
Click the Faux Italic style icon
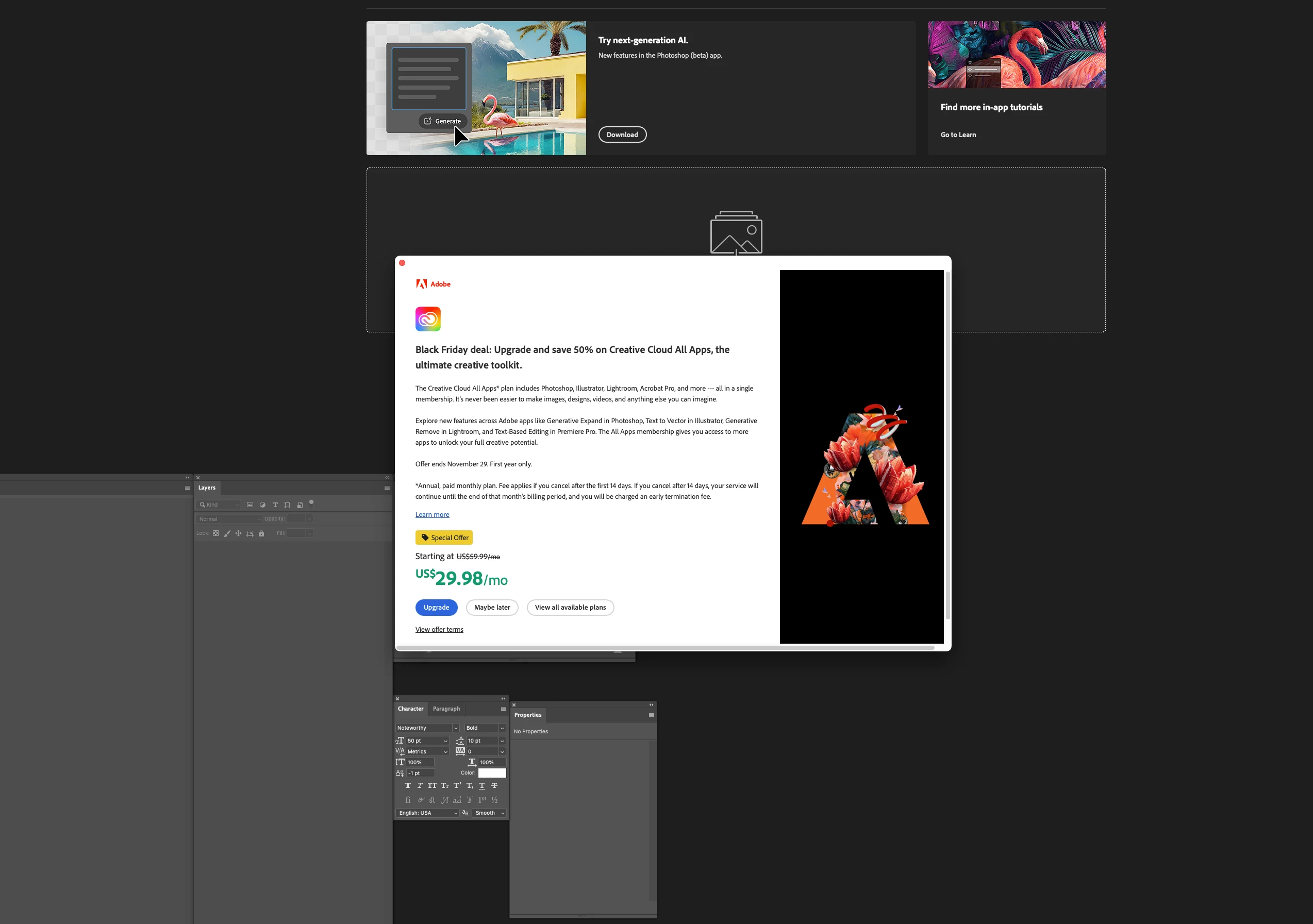[420, 785]
